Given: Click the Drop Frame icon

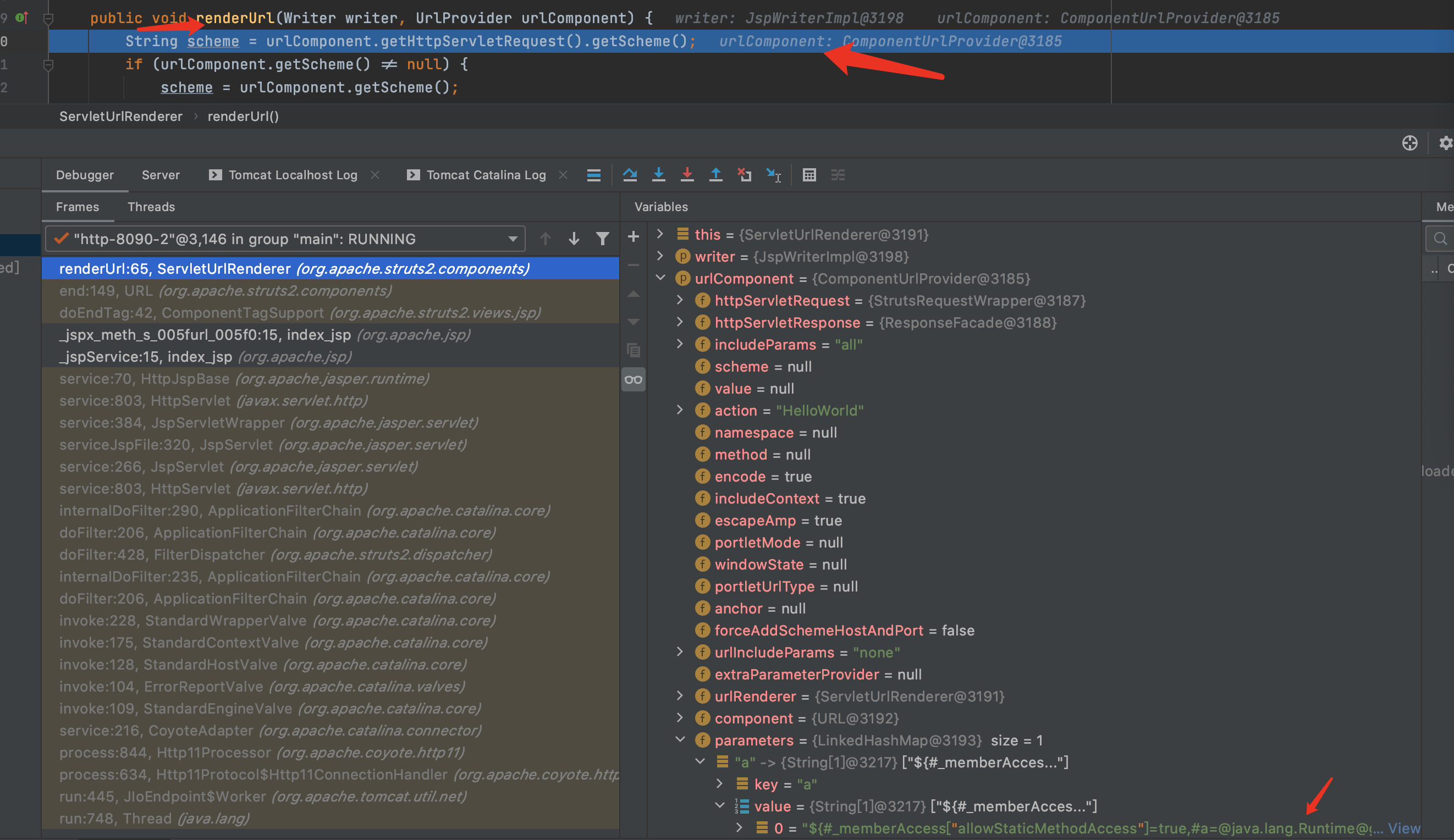Looking at the screenshot, I should click(x=744, y=175).
